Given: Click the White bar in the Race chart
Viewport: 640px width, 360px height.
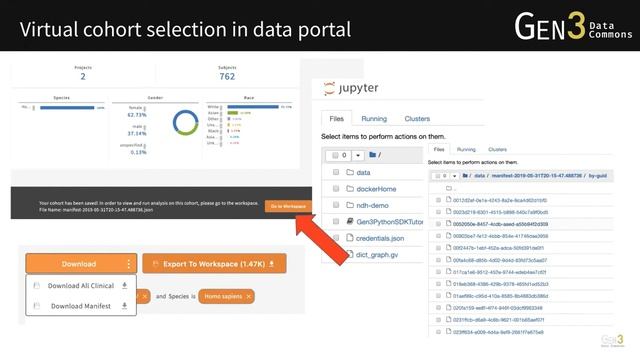Looking at the screenshot, I should [x=253, y=107].
